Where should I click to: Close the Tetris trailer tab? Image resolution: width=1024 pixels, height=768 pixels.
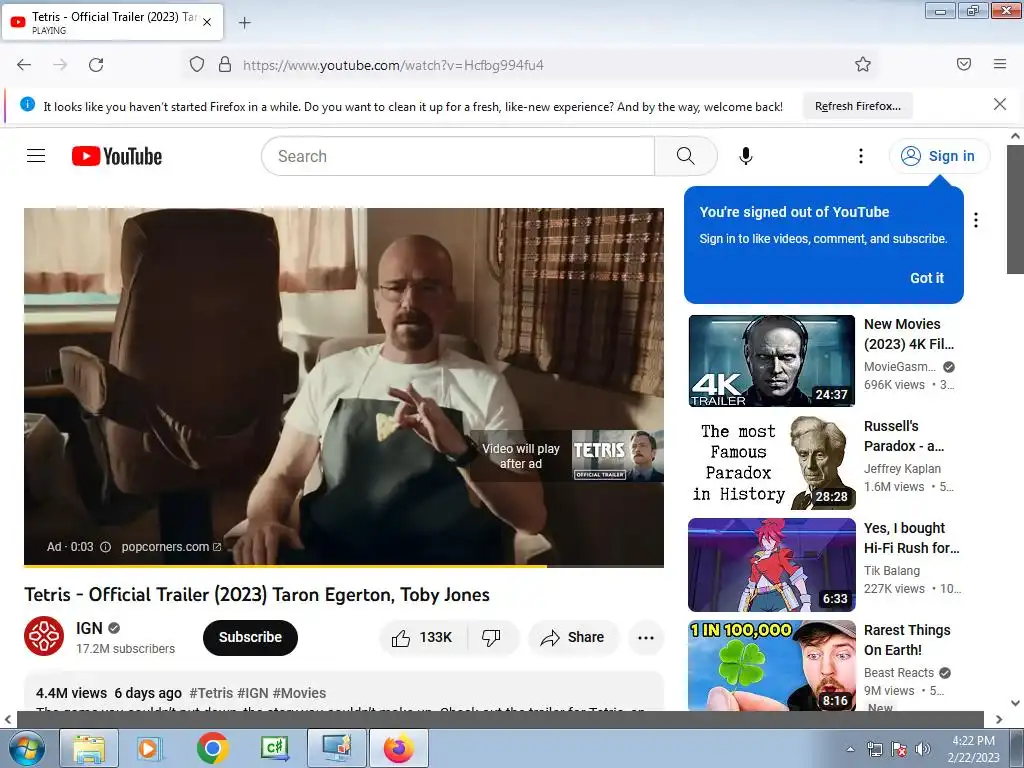pyautogui.click(x=207, y=22)
